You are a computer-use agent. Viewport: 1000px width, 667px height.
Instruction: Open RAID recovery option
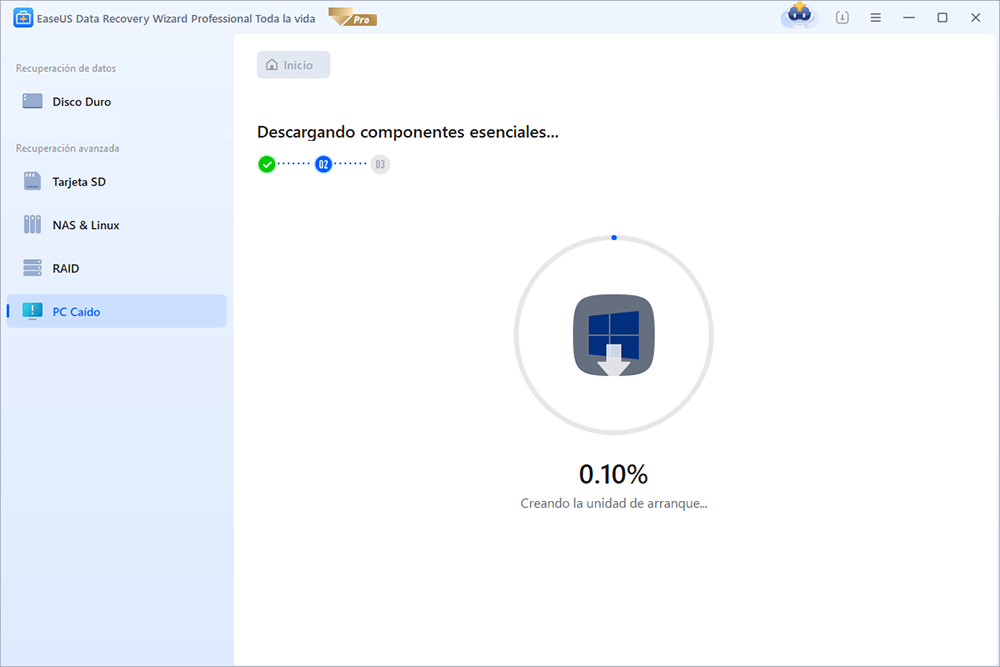point(117,268)
